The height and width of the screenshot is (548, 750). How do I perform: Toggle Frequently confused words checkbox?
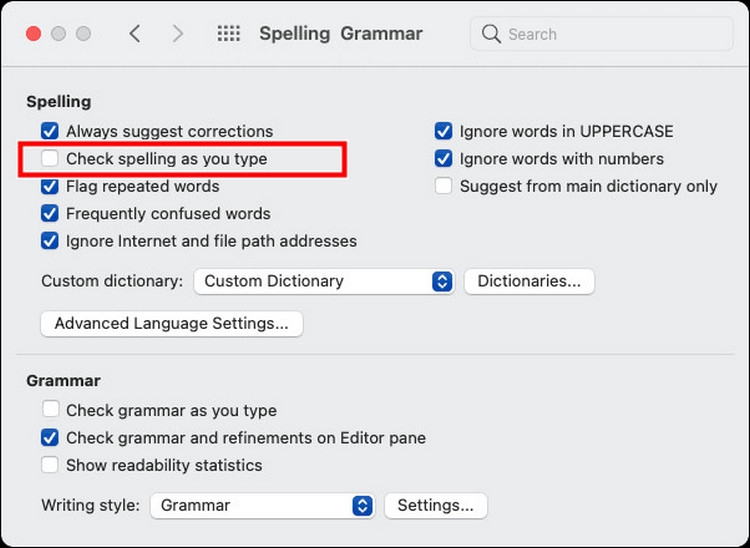click(x=50, y=213)
